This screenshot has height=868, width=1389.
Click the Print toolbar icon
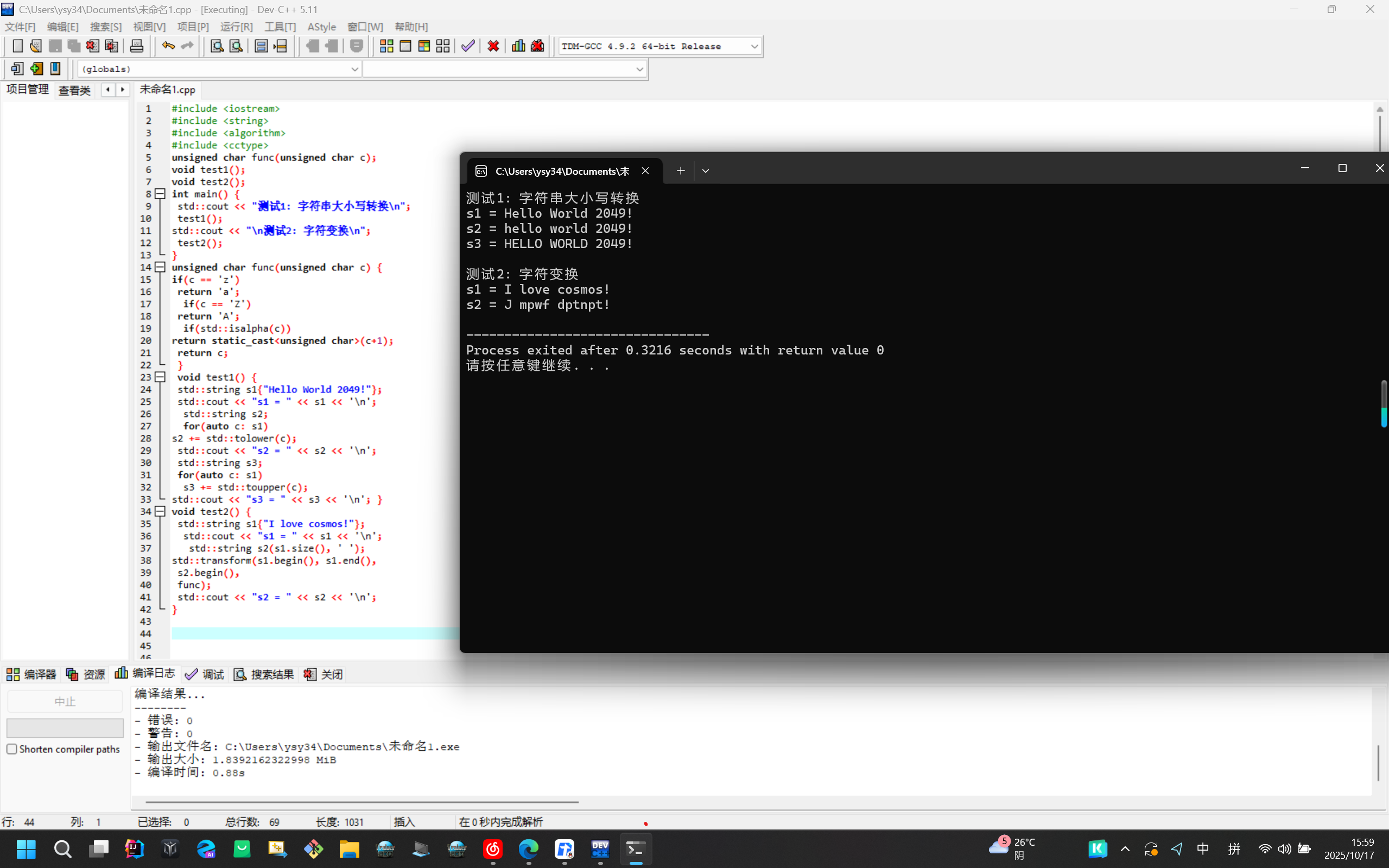pyautogui.click(x=137, y=46)
